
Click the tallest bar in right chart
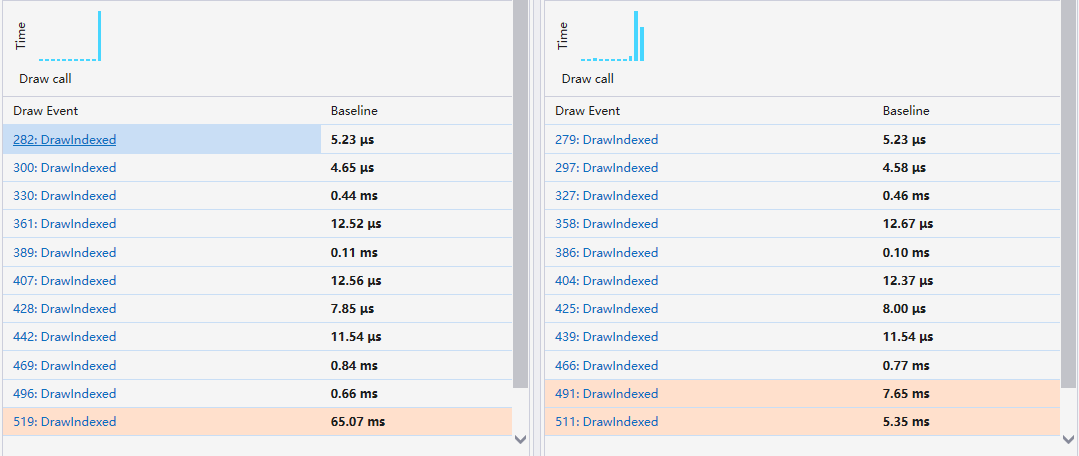(637, 36)
